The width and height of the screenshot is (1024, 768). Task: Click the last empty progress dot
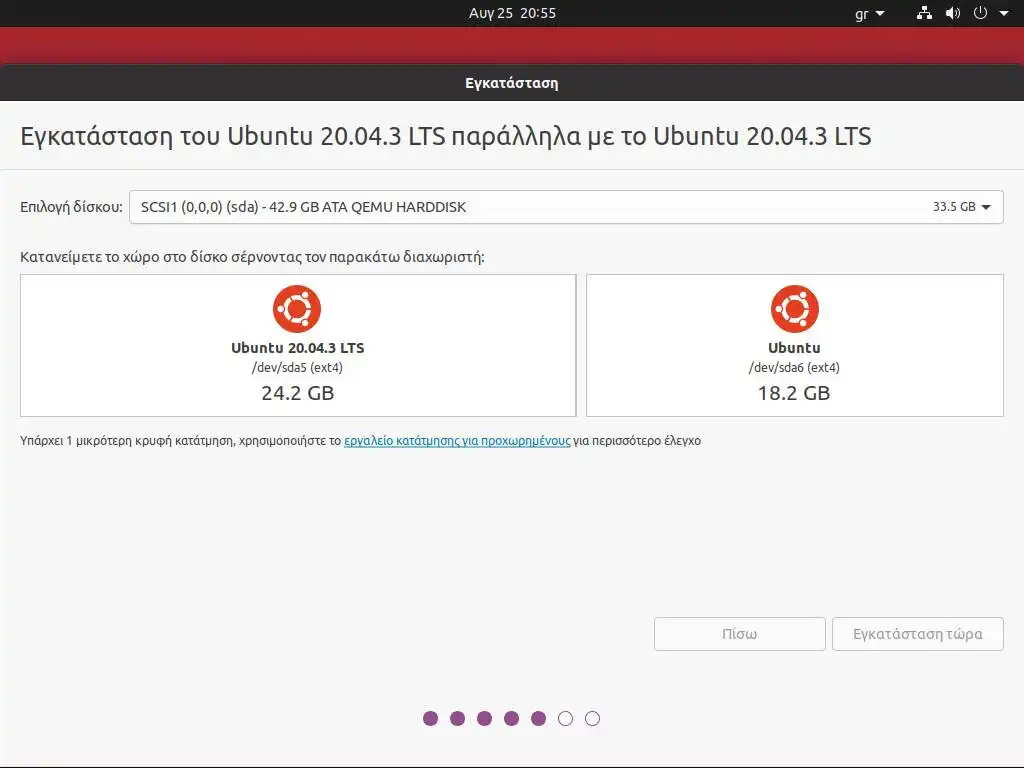592,718
